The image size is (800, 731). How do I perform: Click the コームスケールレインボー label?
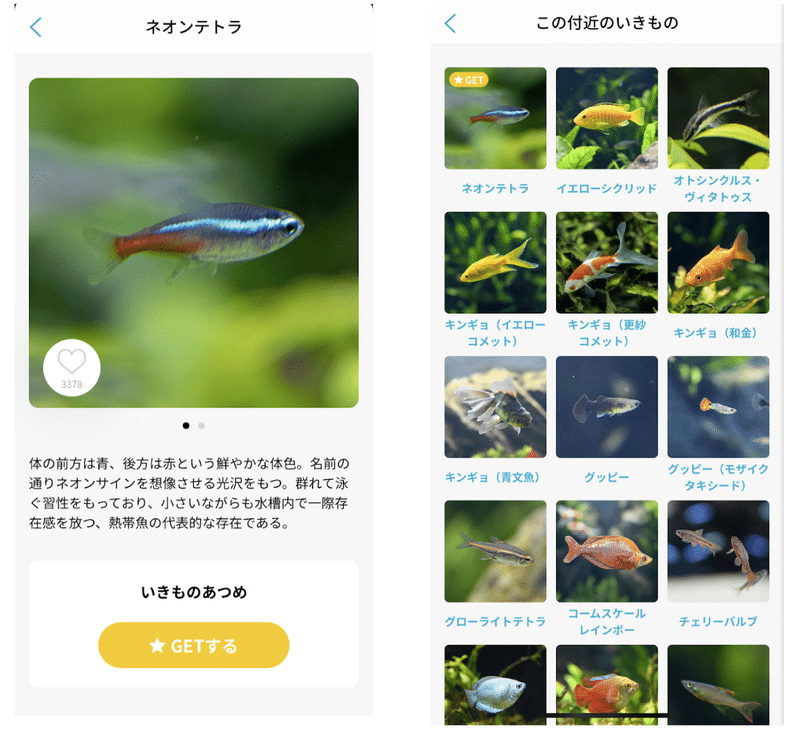pos(607,621)
